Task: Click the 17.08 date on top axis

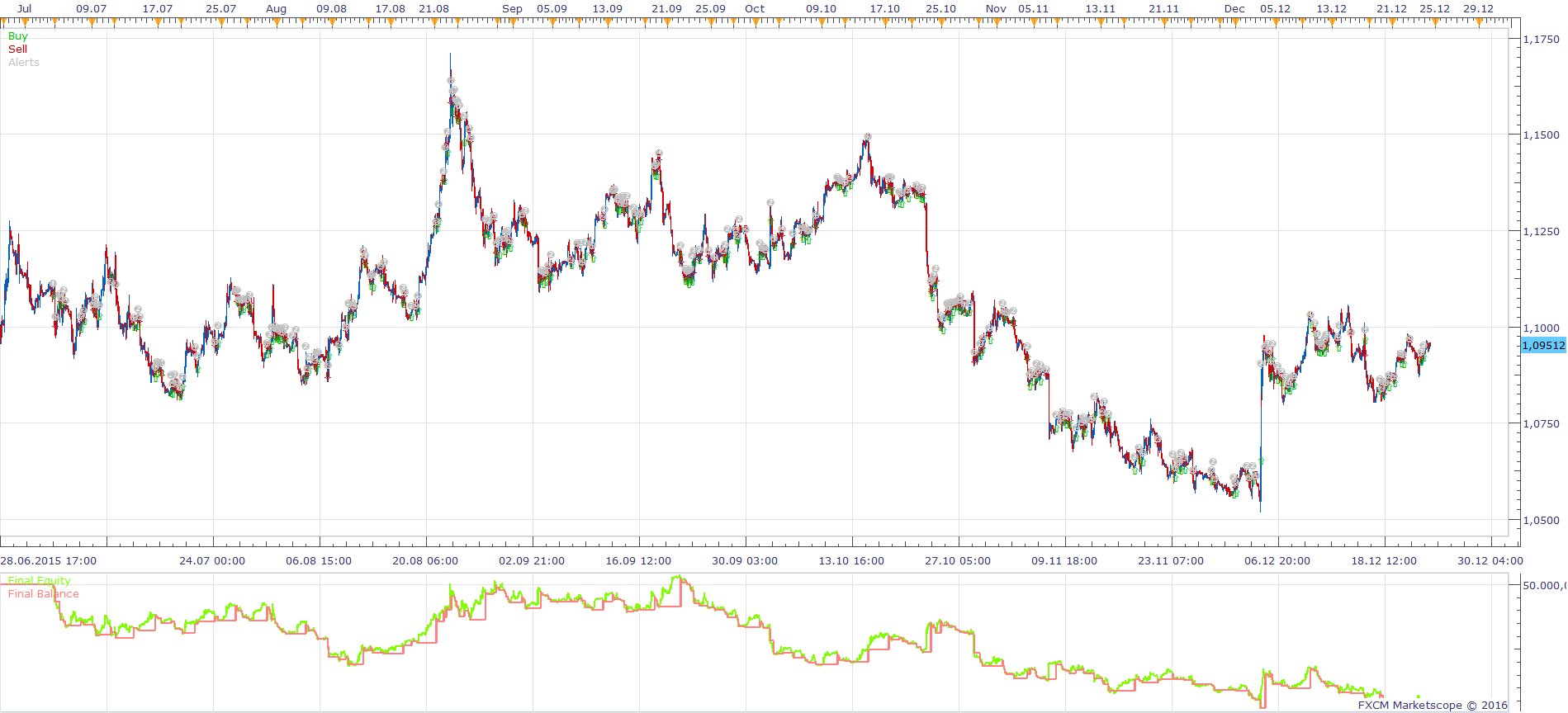Action: pyautogui.click(x=391, y=9)
